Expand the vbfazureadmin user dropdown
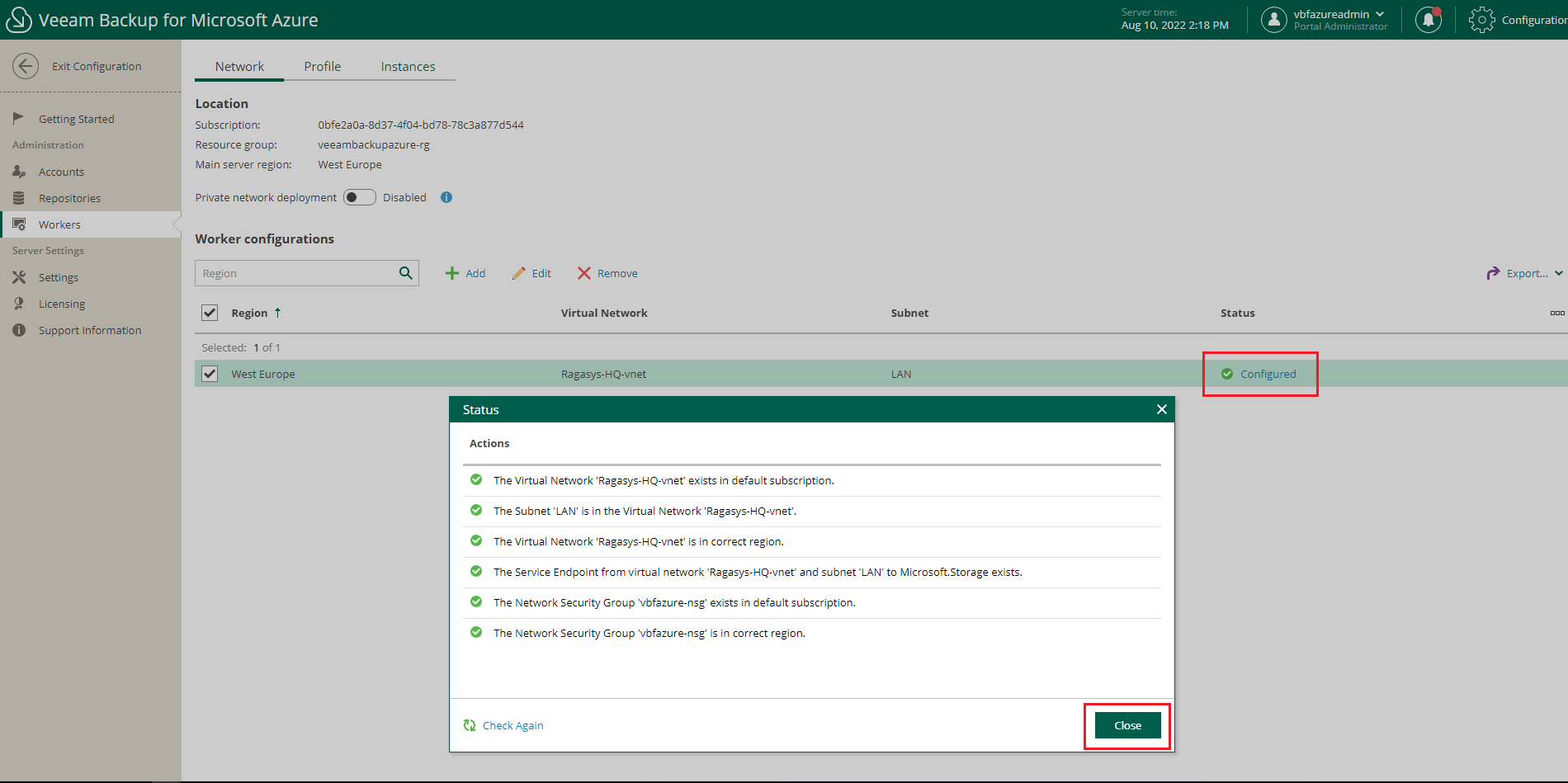The image size is (1568, 783). click(x=1380, y=14)
